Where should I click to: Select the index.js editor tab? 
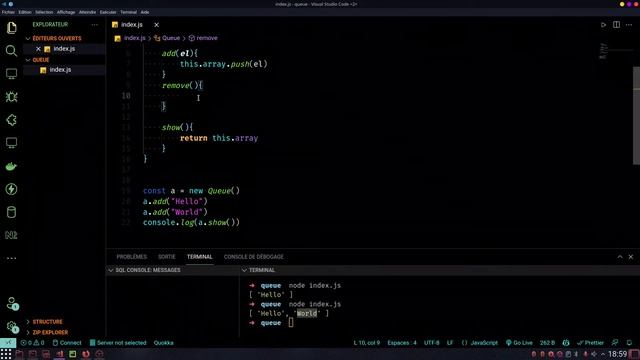(x=131, y=25)
